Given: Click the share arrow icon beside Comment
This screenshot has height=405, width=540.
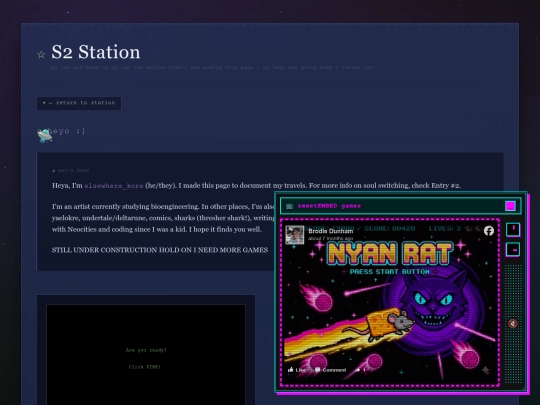Looking at the screenshot, I should point(358,370).
